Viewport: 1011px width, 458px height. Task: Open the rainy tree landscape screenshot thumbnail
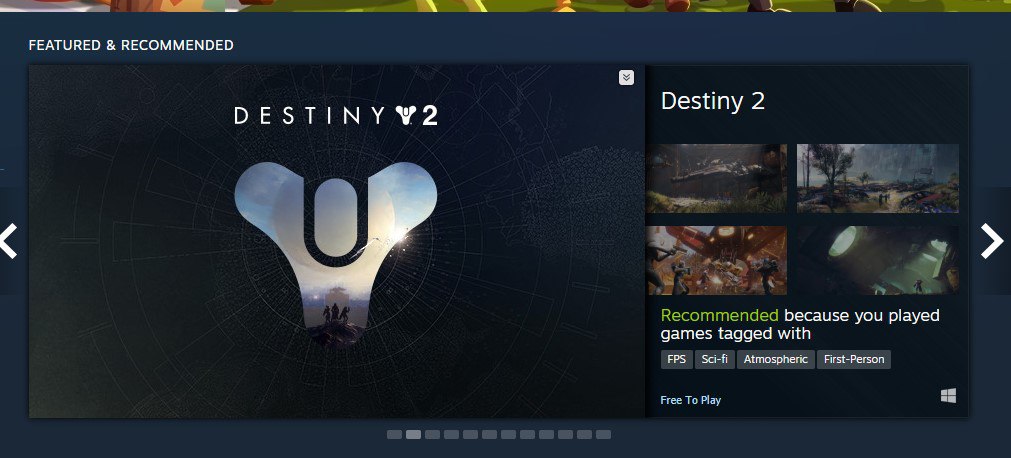[x=878, y=178]
